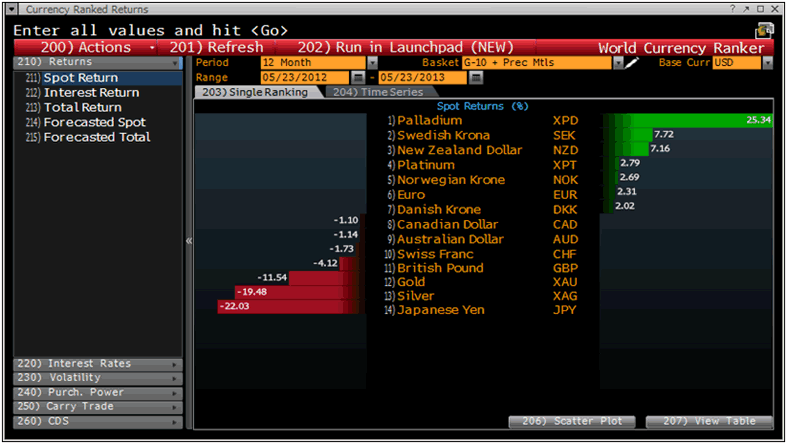Click the export icon at top right
The height and width of the screenshot is (444, 787).
coord(765,29)
